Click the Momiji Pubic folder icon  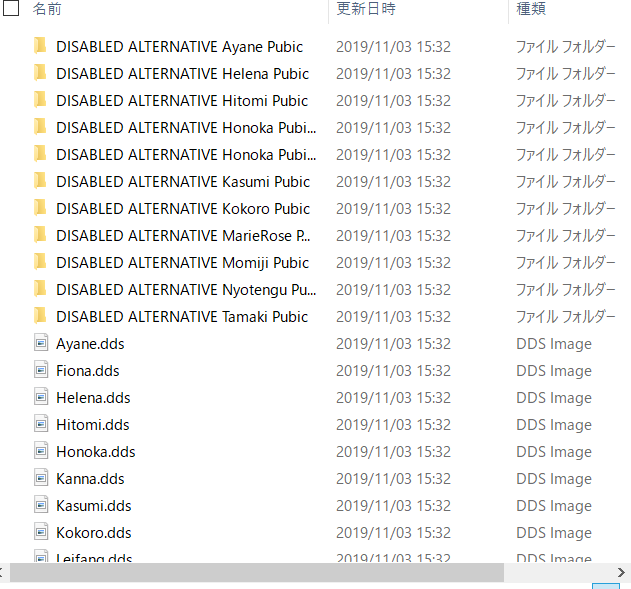(41, 262)
